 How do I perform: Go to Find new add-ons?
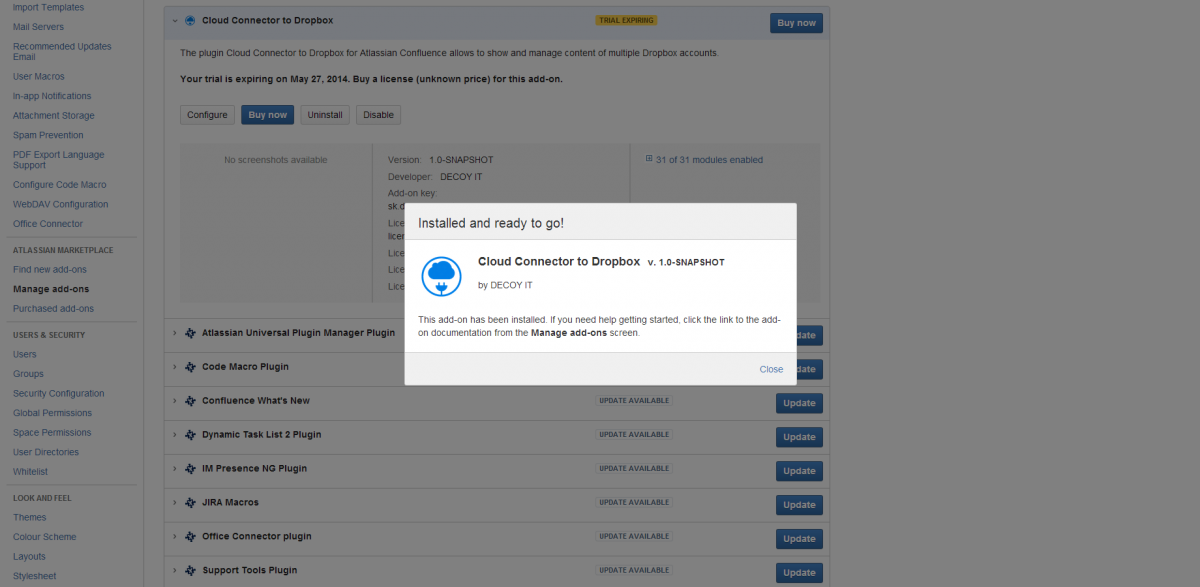click(x=50, y=270)
